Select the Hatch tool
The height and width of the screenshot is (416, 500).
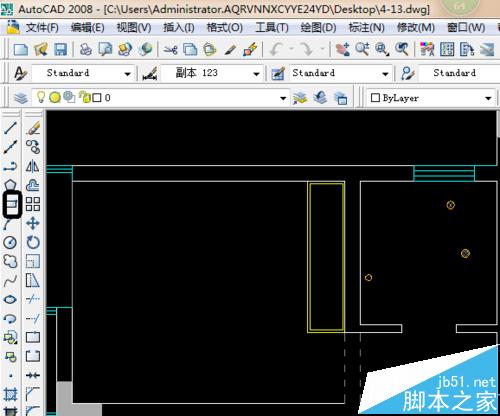click(10, 395)
